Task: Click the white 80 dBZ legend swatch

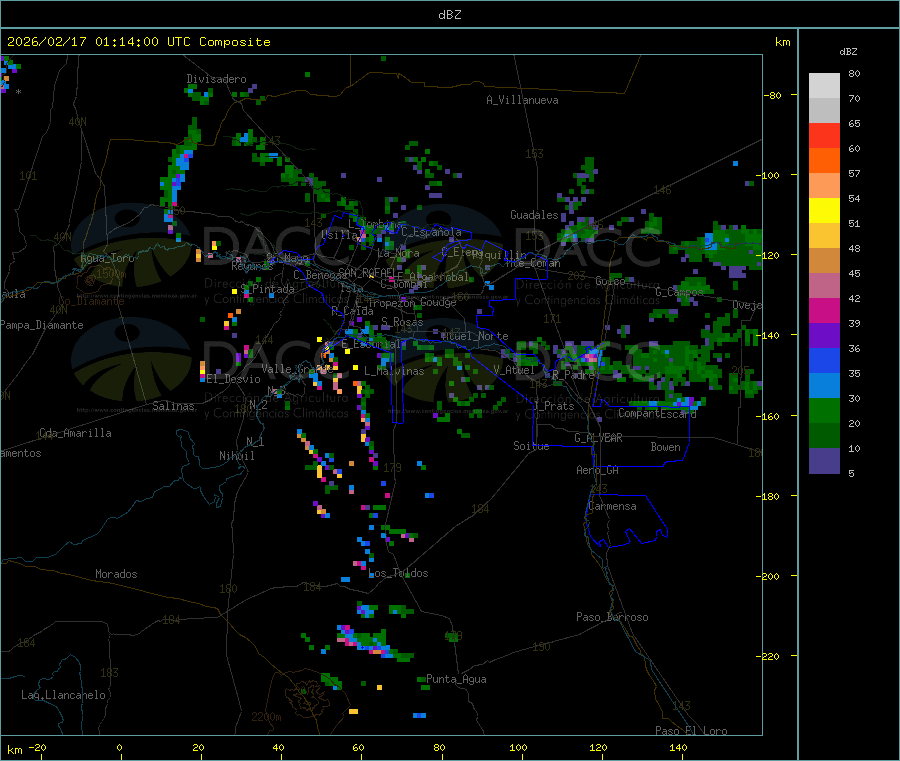Action: click(x=824, y=85)
